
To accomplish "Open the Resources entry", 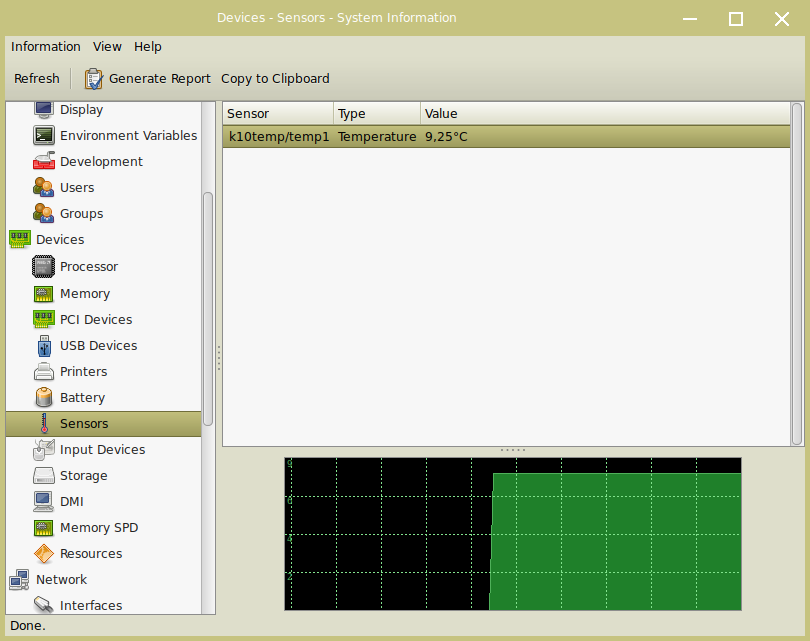I will 91,553.
